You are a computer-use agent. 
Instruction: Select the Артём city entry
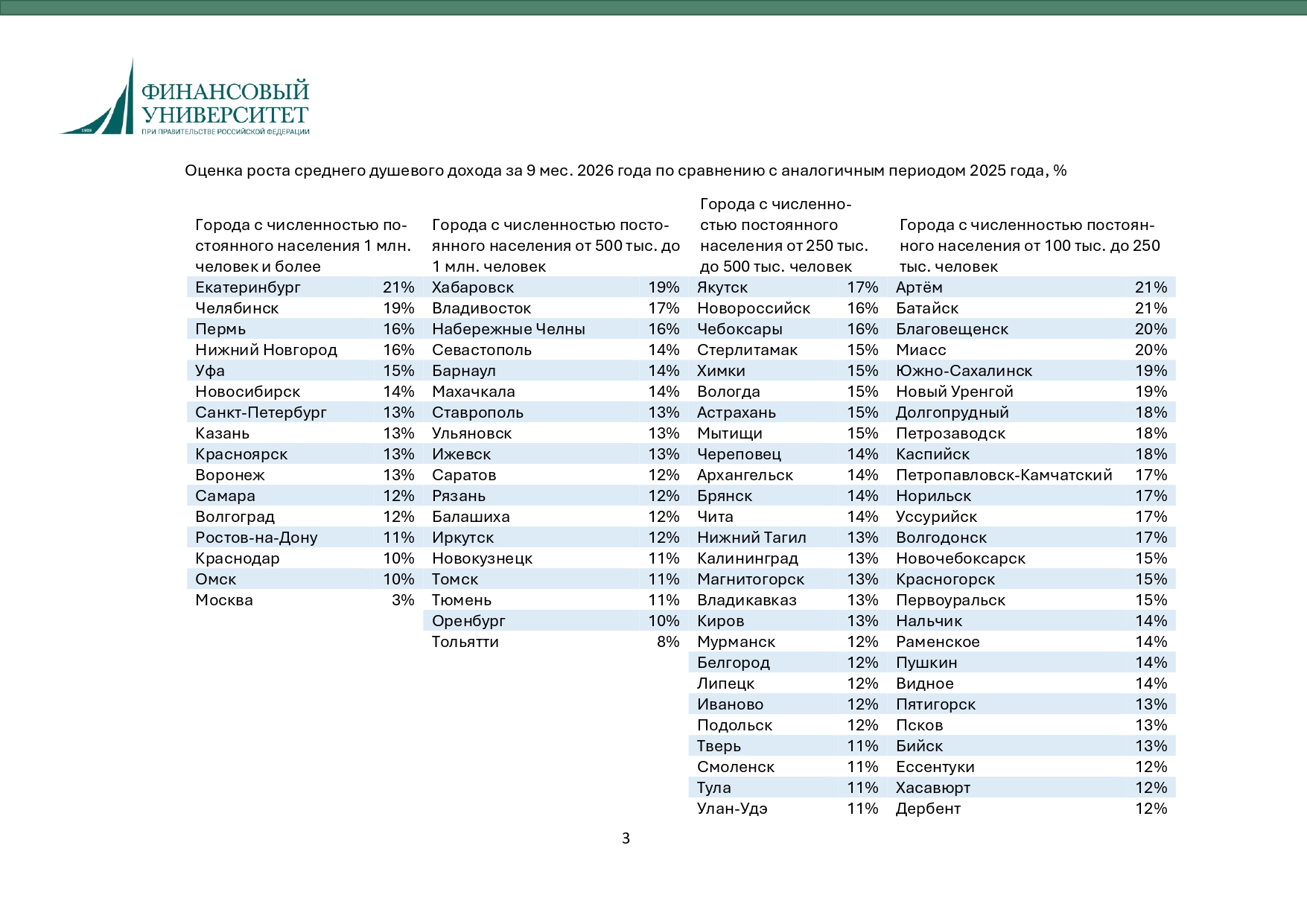(919, 287)
